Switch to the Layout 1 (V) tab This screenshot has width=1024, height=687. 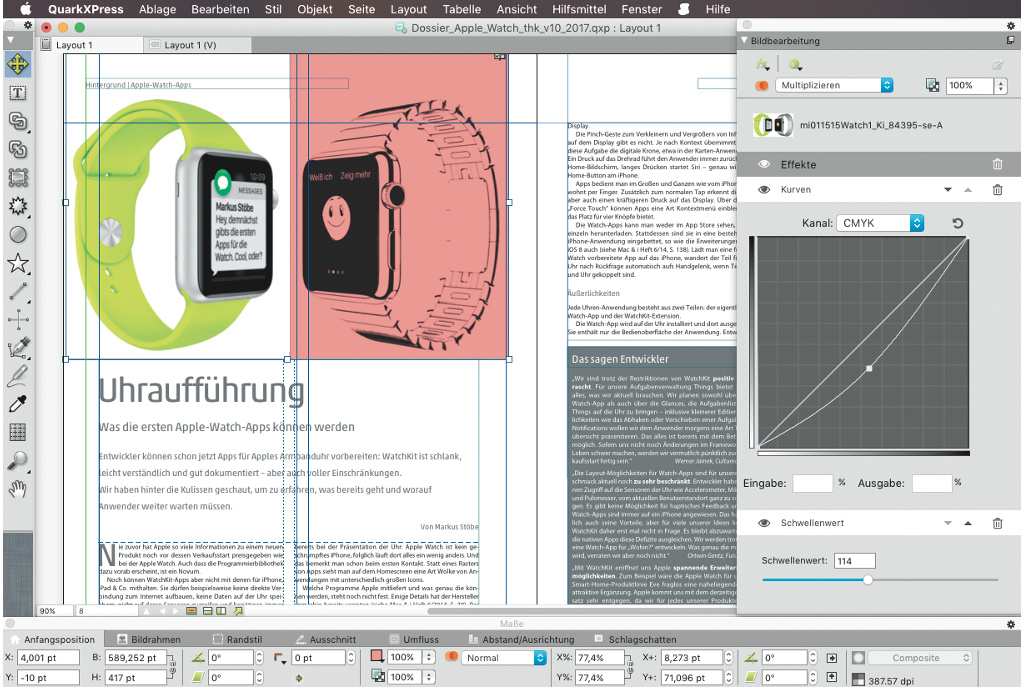pyautogui.click(x=190, y=45)
